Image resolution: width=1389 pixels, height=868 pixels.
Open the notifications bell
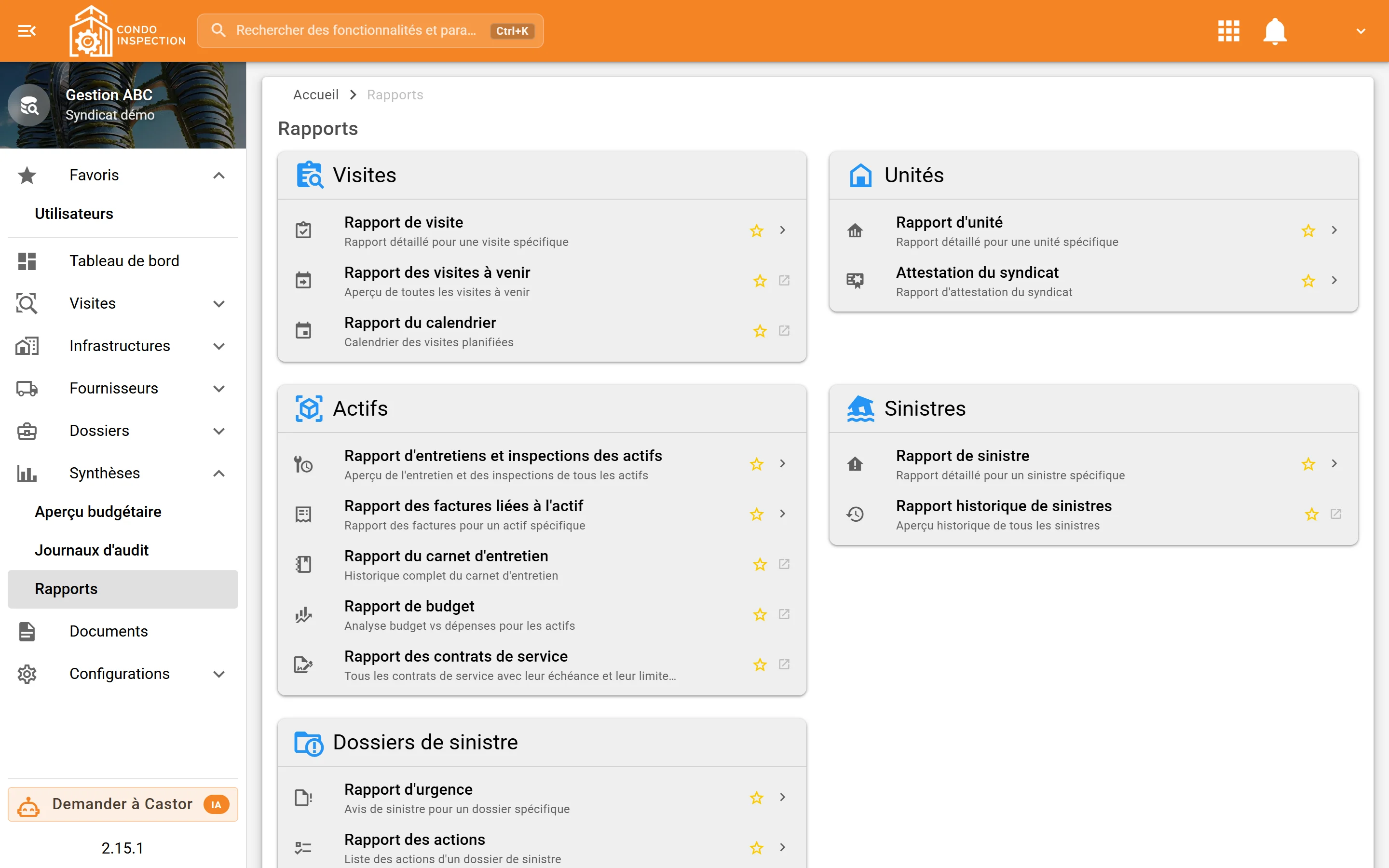1275,30
